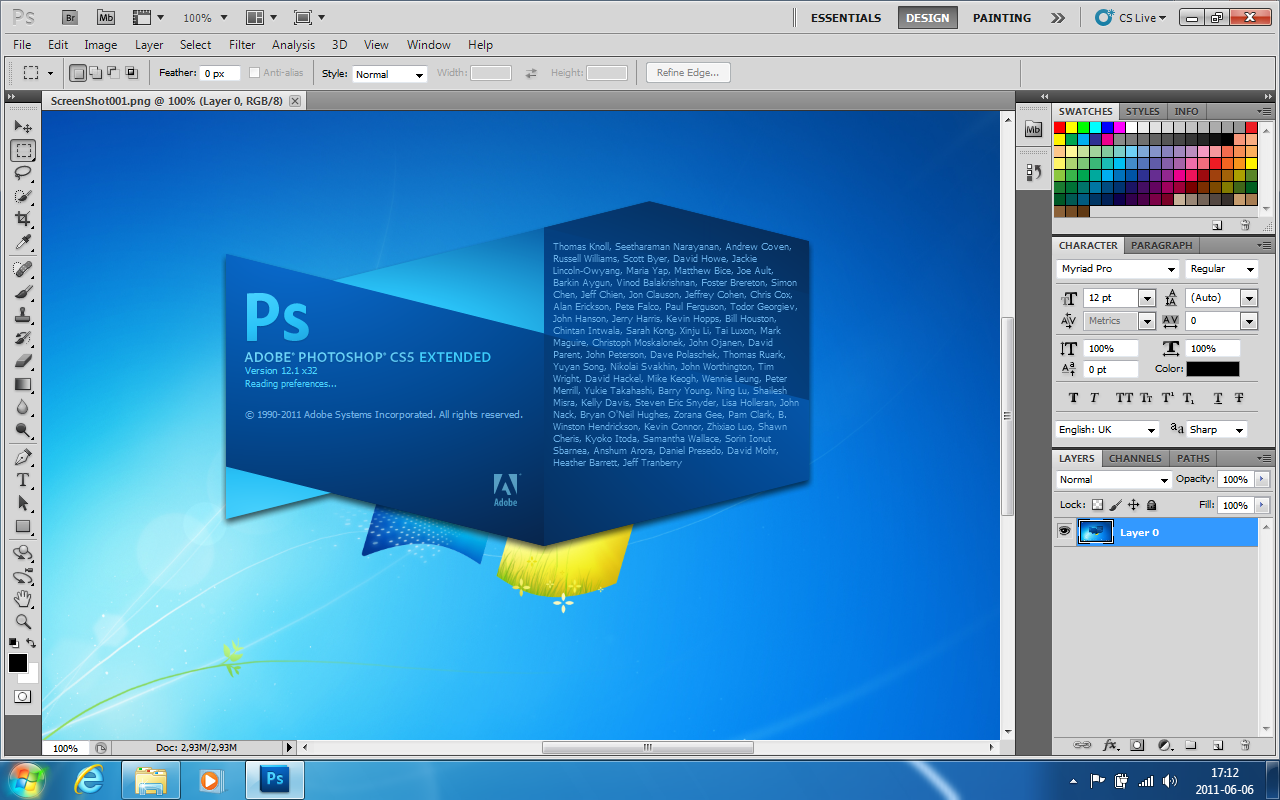
Task: Switch to the Painting workspace
Action: click(1001, 18)
